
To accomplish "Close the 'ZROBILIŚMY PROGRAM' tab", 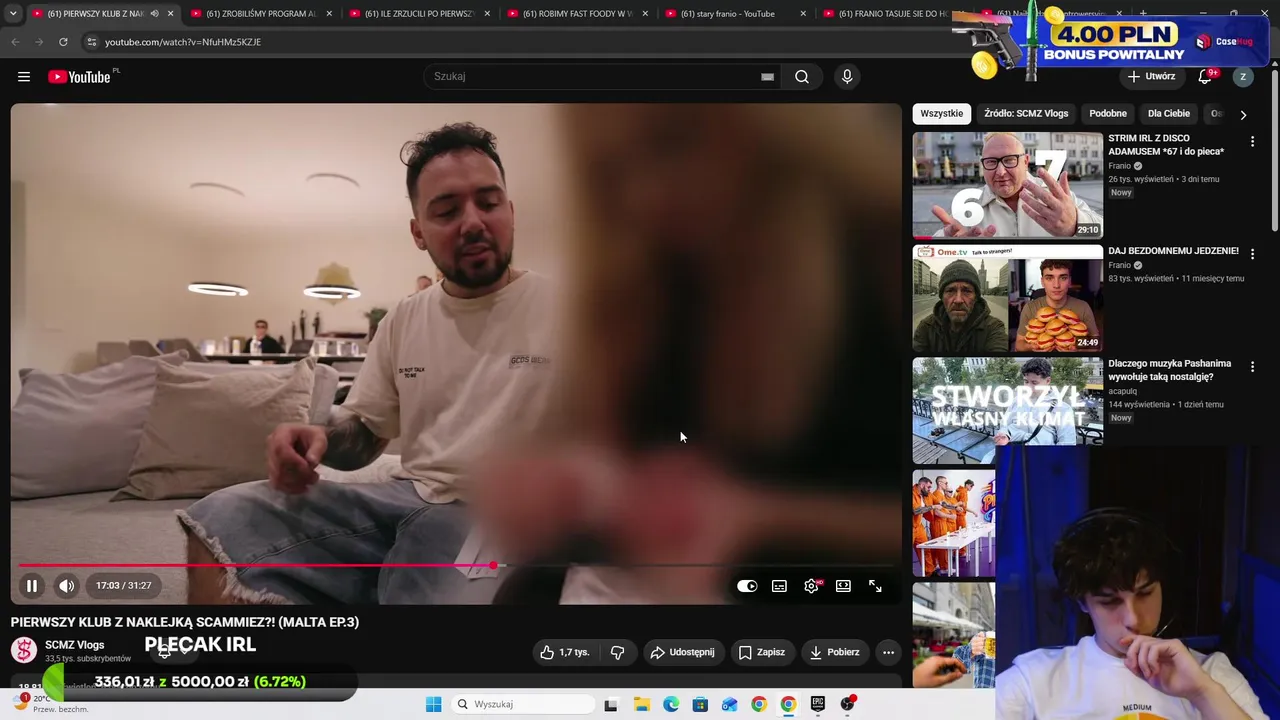I will [329, 14].
